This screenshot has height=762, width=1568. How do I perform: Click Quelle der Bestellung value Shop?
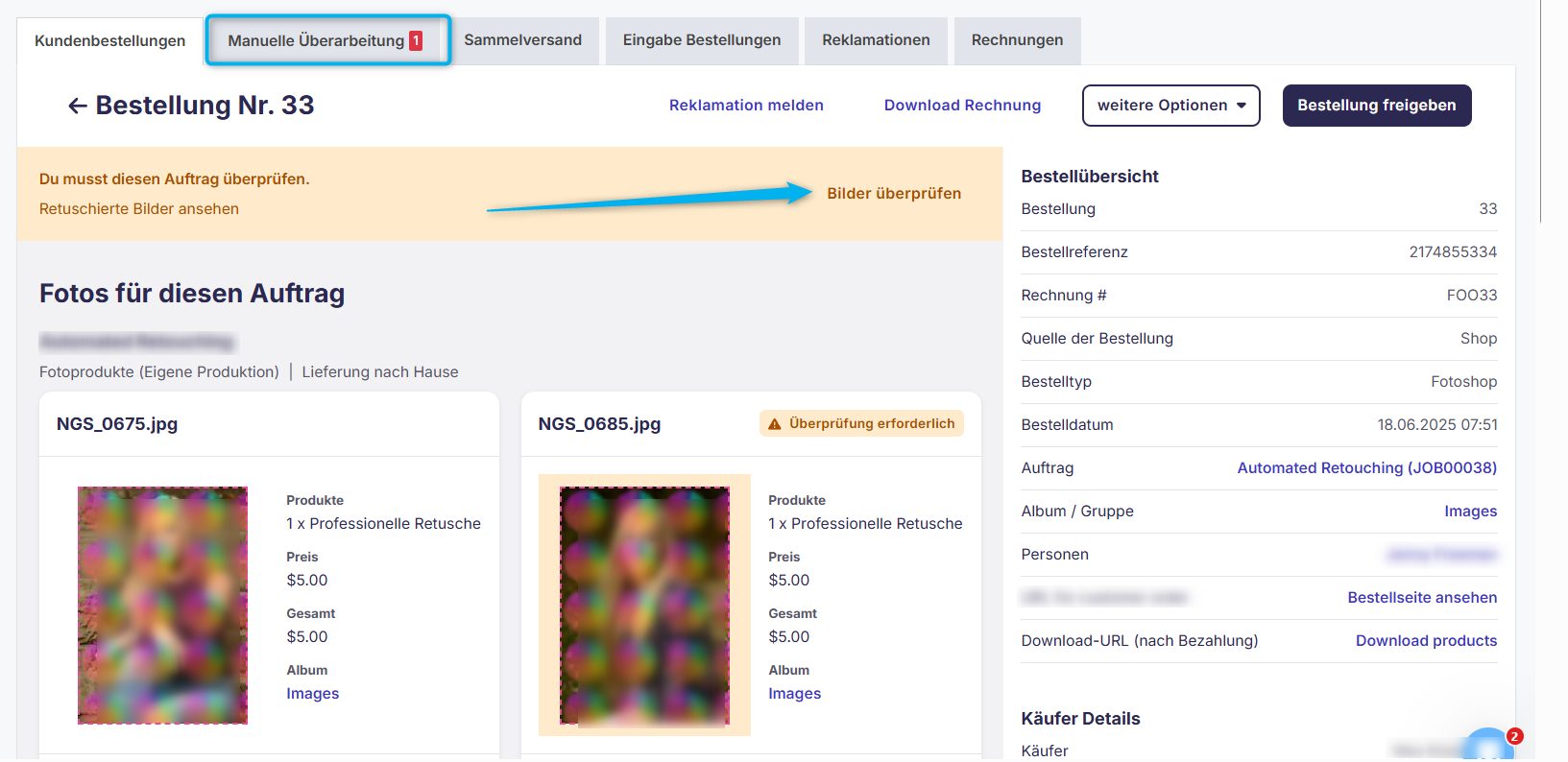tap(1479, 339)
